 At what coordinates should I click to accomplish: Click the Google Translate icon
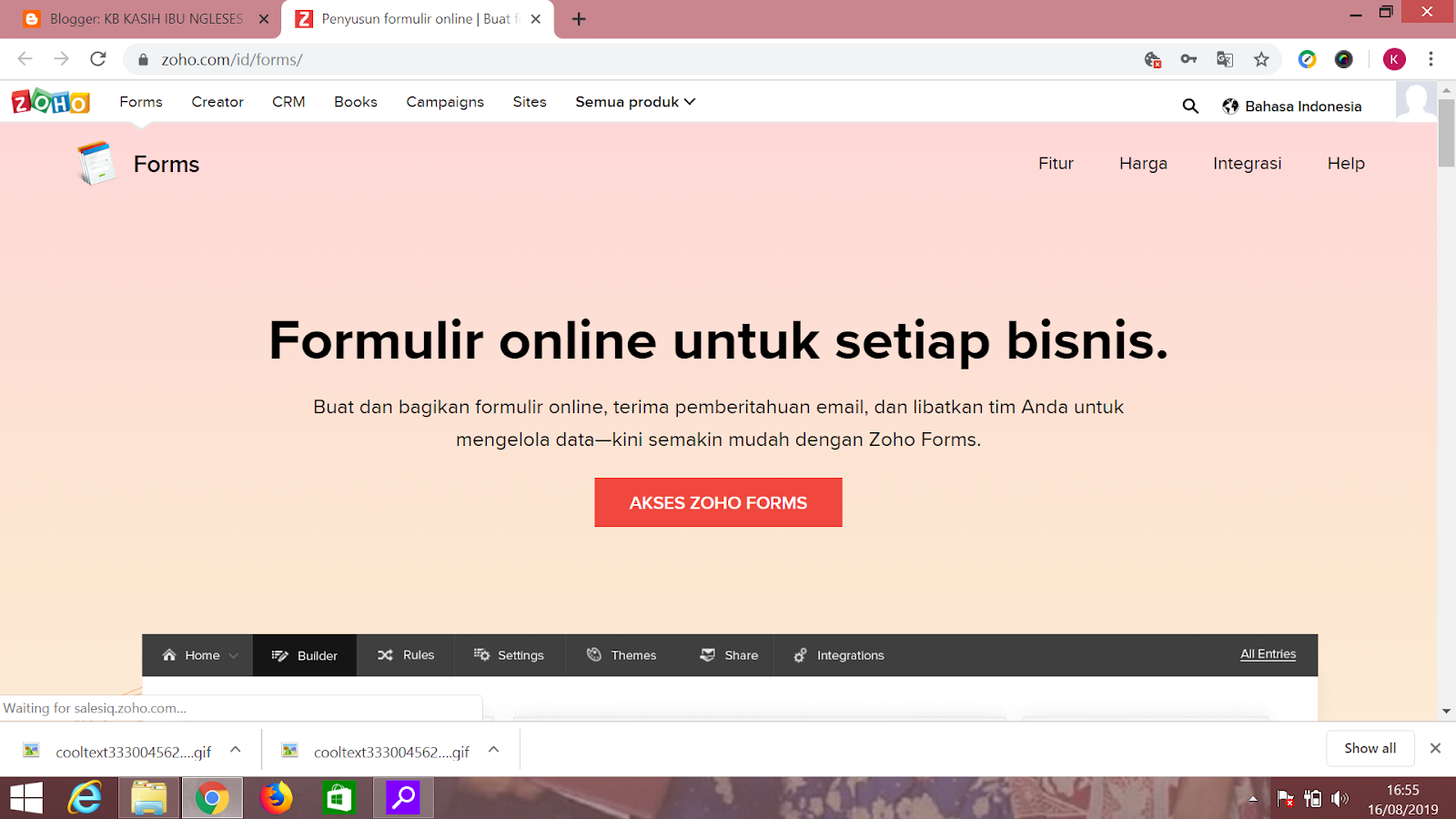click(x=1225, y=59)
